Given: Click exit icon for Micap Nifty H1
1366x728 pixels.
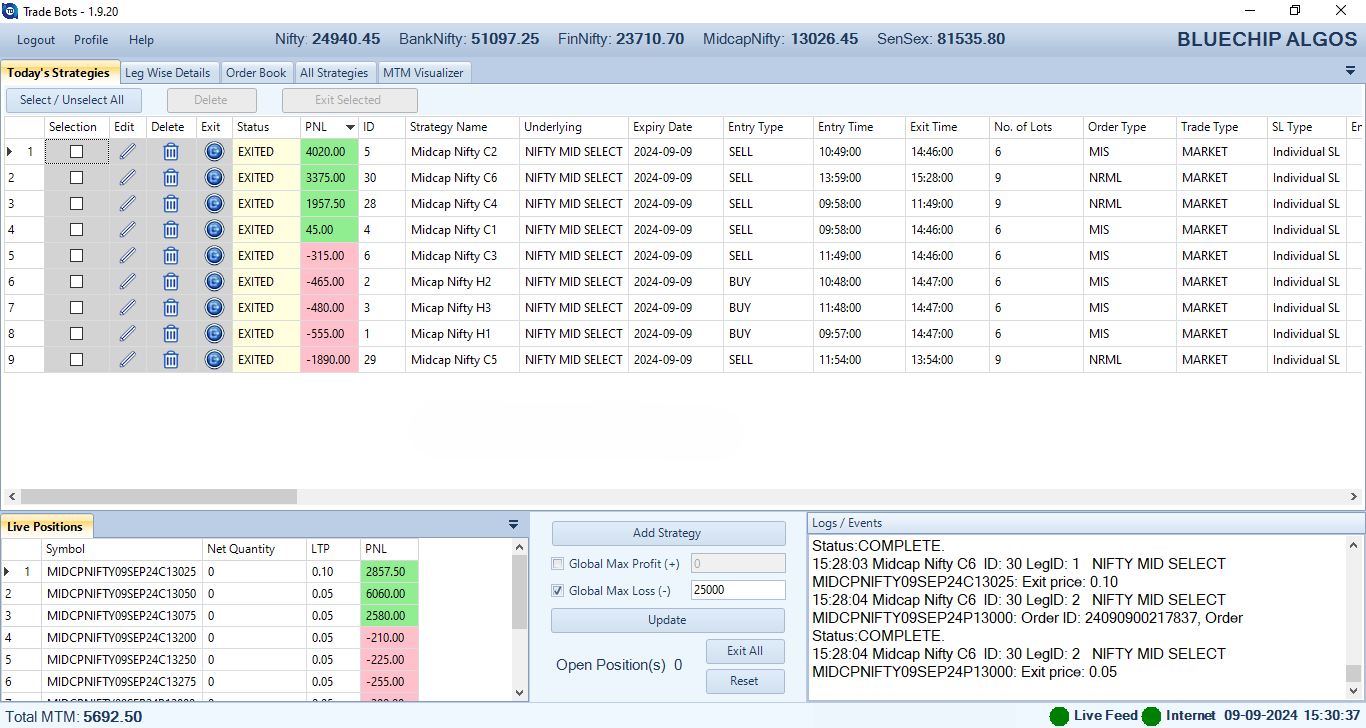Looking at the screenshot, I should (x=214, y=333).
